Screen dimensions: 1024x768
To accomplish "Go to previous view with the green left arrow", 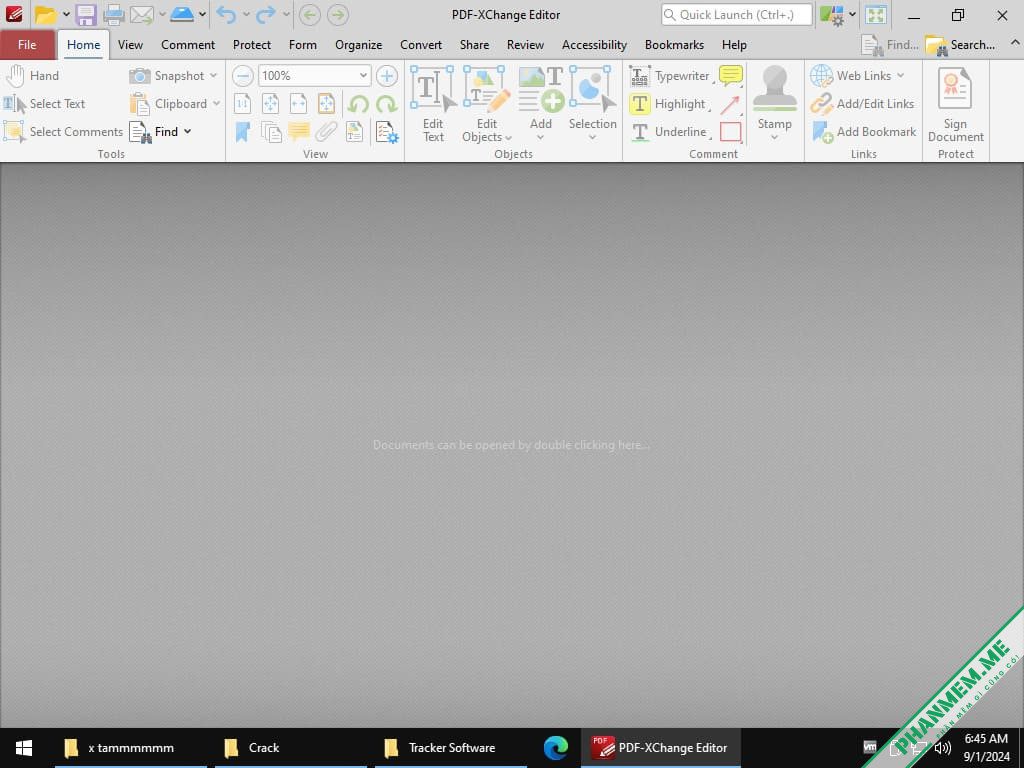I will click(x=310, y=14).
